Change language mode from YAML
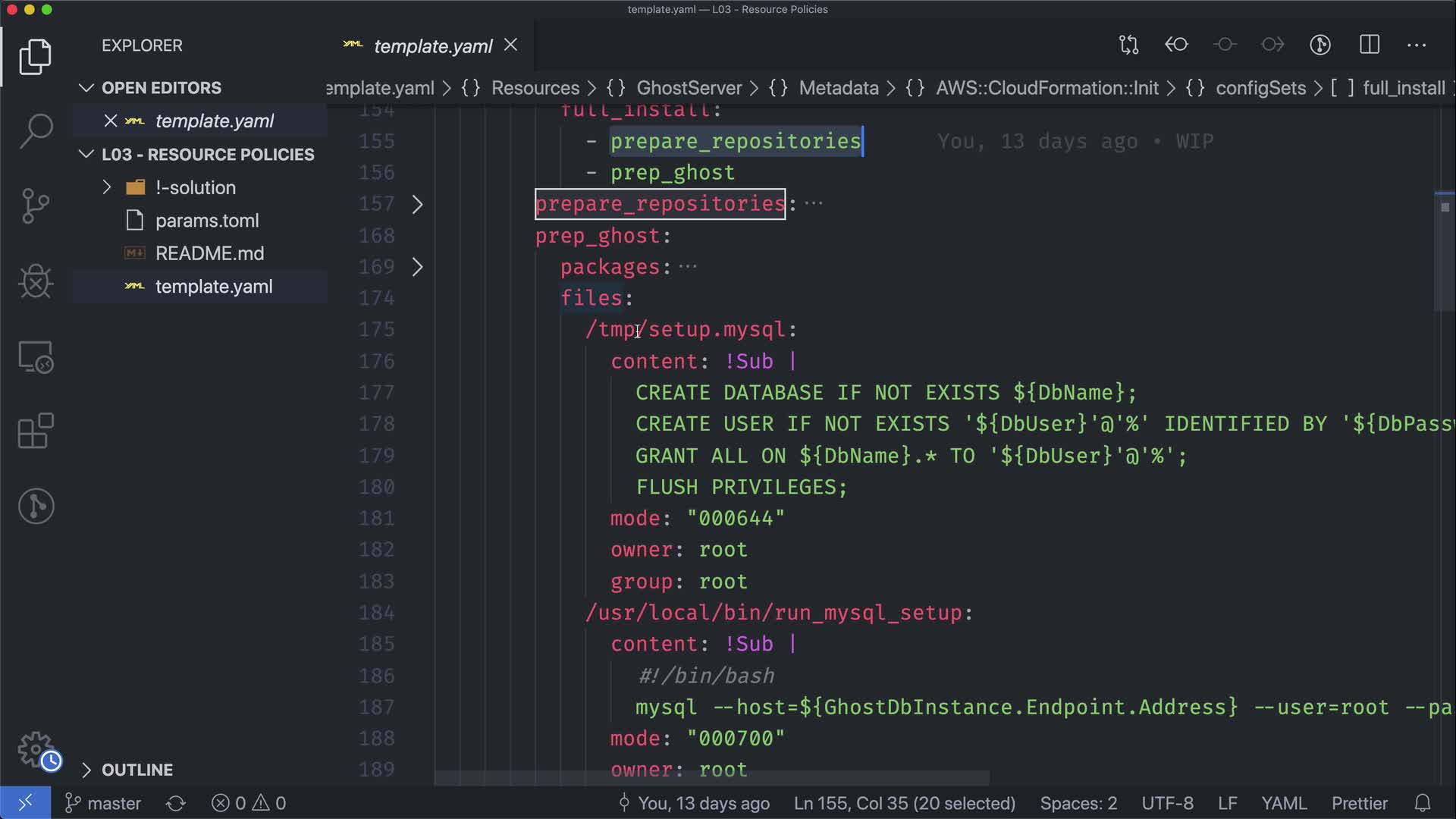1456x819 pixels. (x=1283, y=803)
